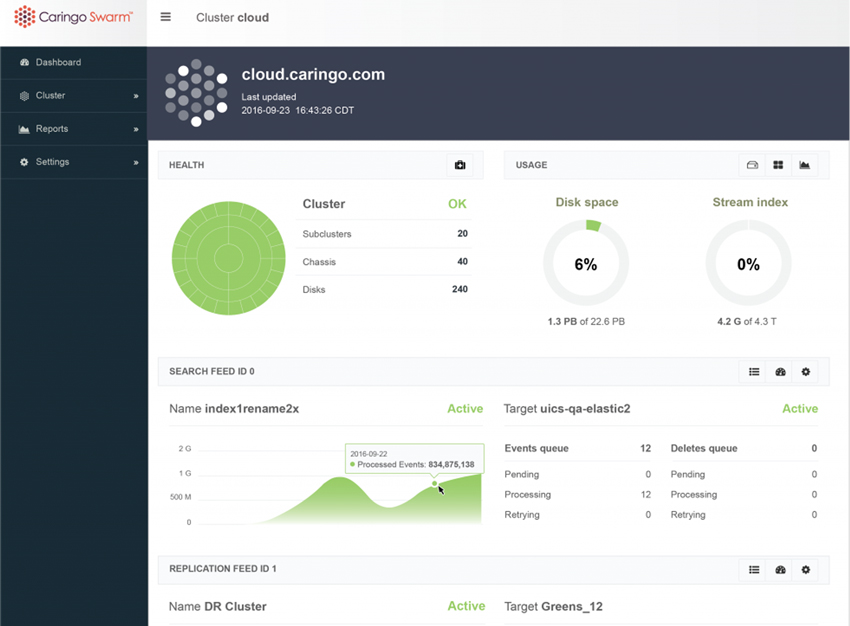The height and width of the screenshot is (626, 850).
Task: Click the cluster dot logo in header banner
Action: coord(196,93)
